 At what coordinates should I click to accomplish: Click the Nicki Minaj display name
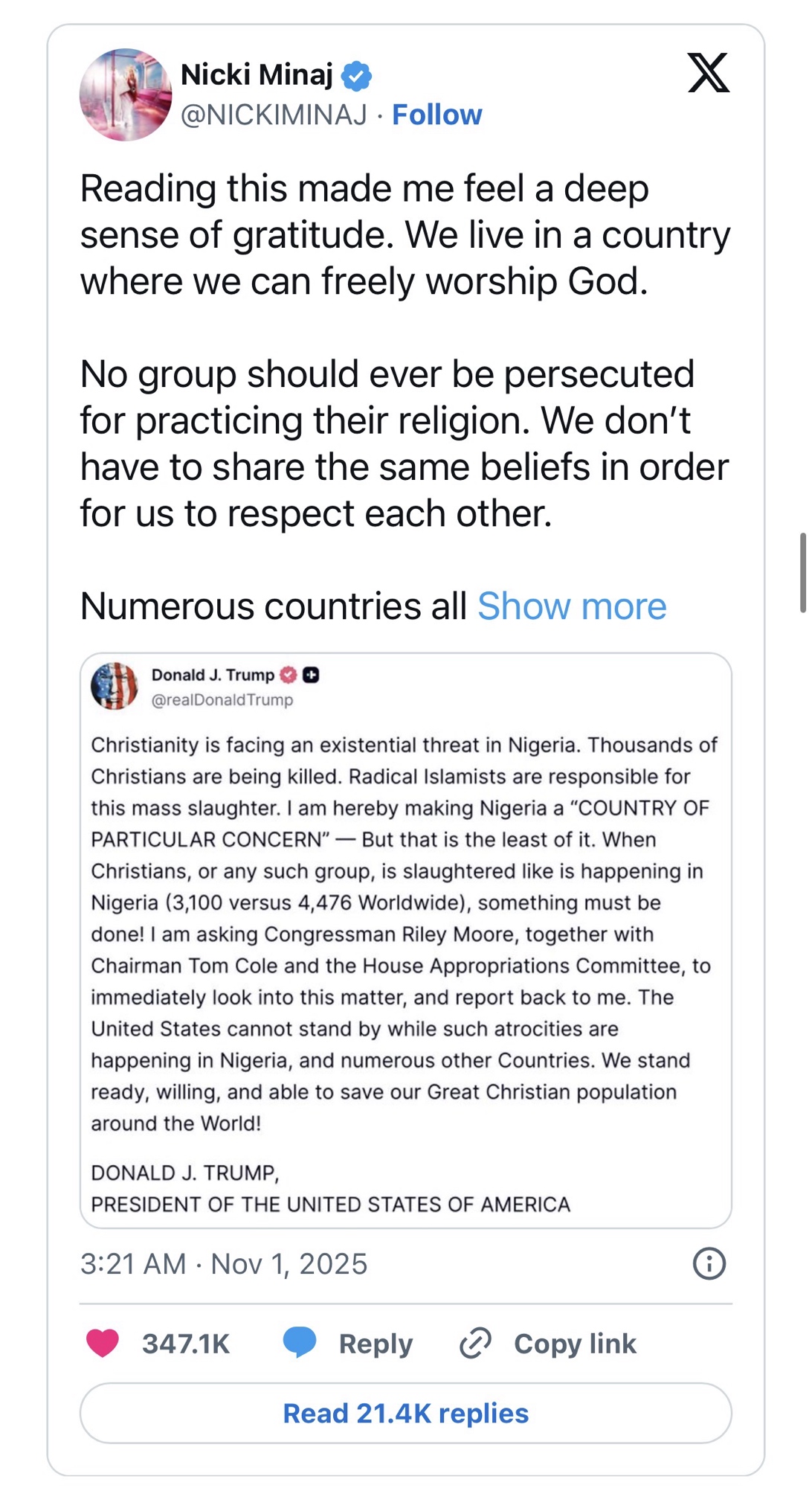pyautogui.click(x=257, y=74)
